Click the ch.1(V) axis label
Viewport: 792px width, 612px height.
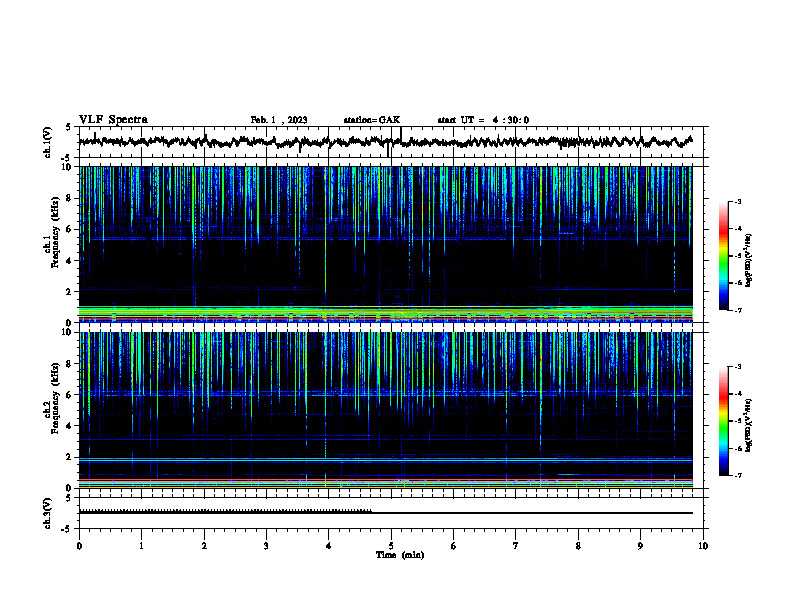pos(48,142)
